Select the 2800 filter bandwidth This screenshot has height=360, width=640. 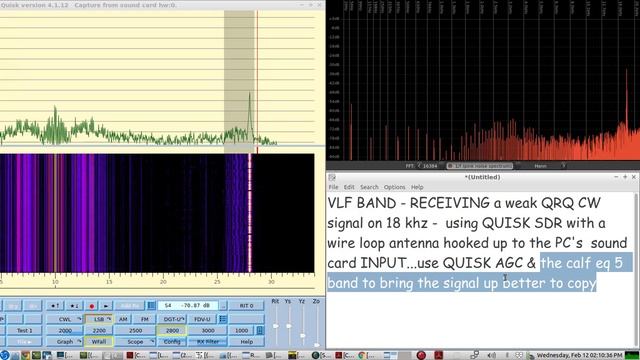[x=172, y=331]
